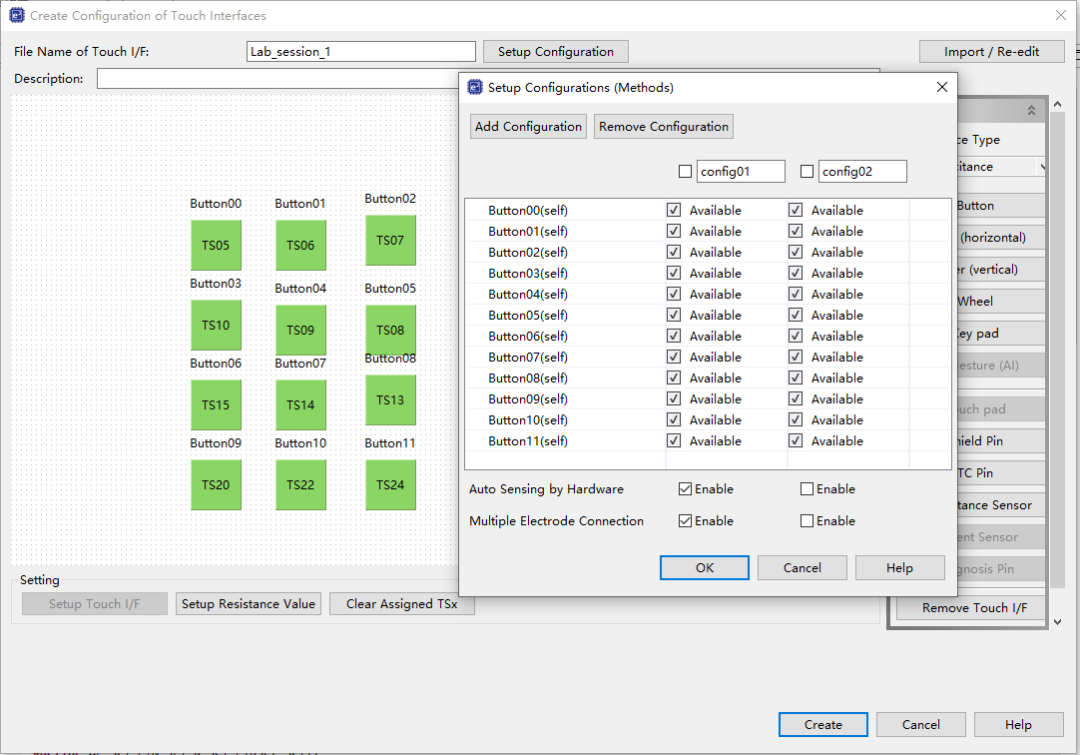Cancel the Setup Configurations dialog
This screenshot has height=755, width=1080.
(802, 568)
